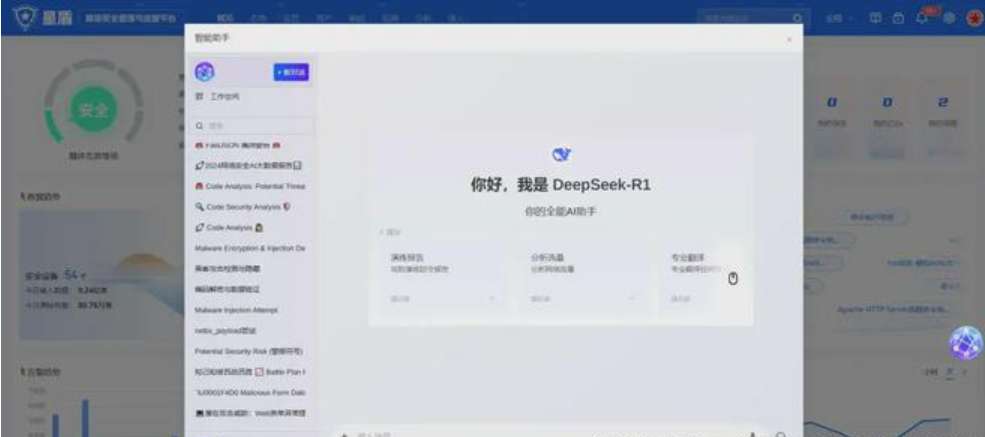The width and height of the screenshot is (985, 437).
Task: Open the 2024 AI big data report chat
Action: click(249, 166)
